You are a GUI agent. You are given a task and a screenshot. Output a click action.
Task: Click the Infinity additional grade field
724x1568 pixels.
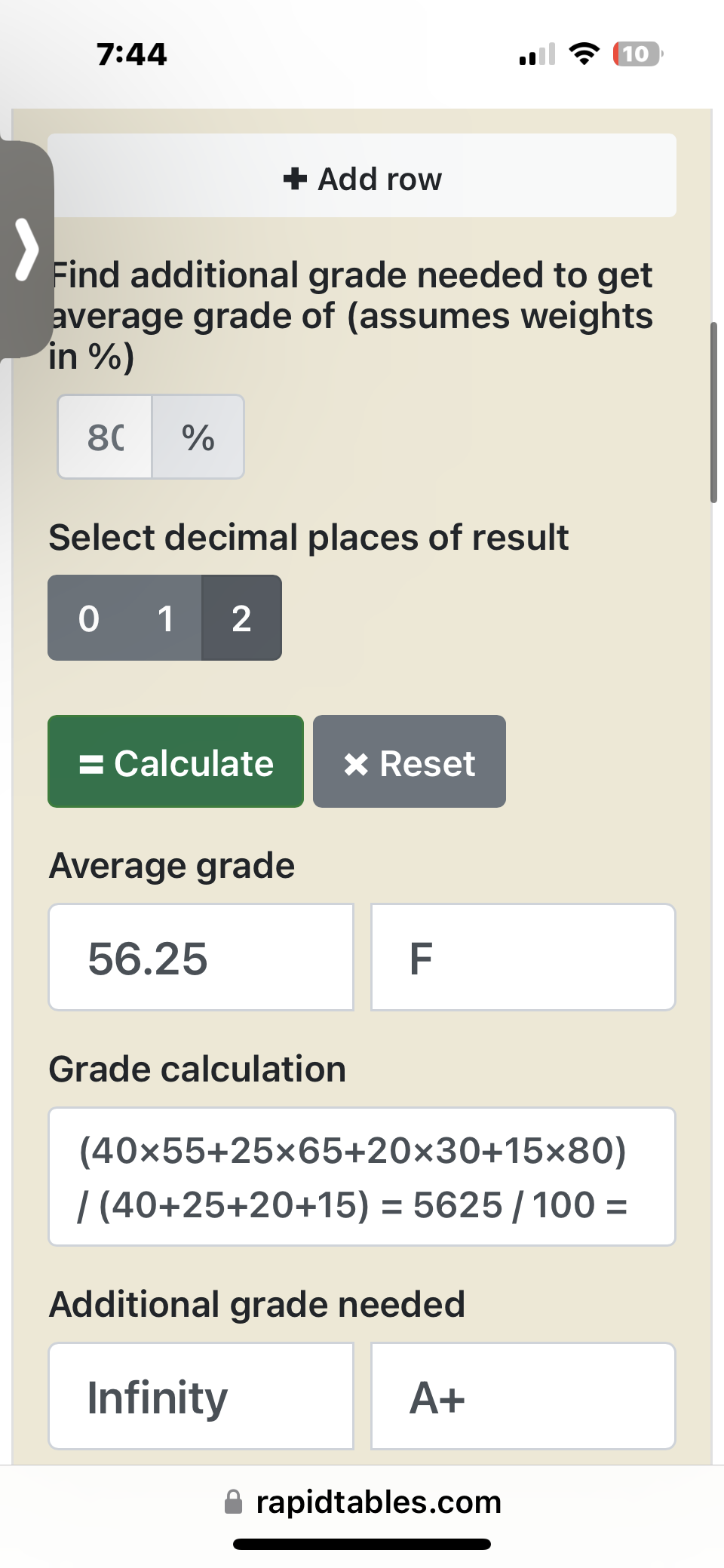[201, 1396]
